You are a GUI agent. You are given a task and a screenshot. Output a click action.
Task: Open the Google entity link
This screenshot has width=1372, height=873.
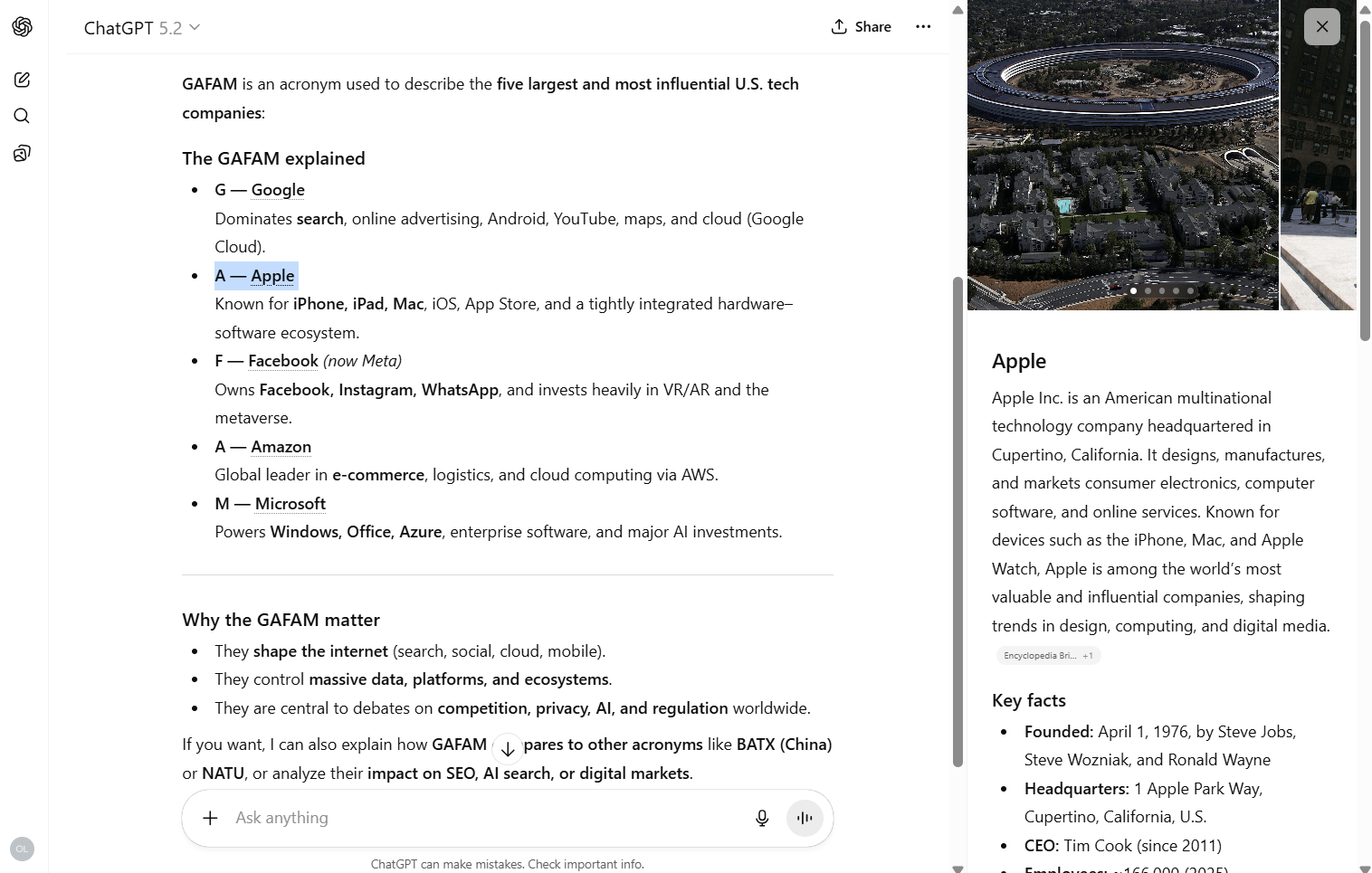pyautogui.click(x=278, y=190)
